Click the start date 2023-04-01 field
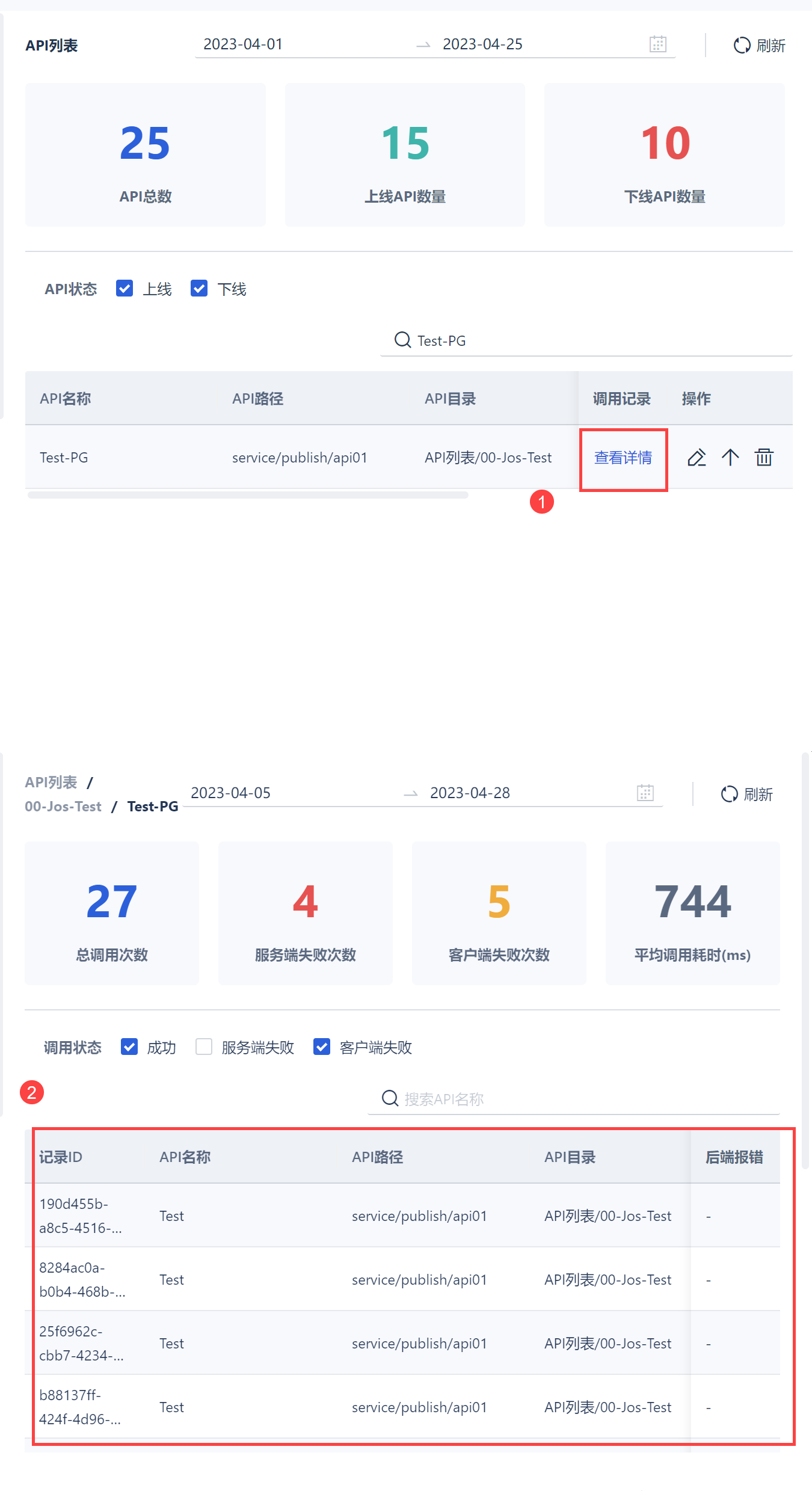The image size is (812, 1491). pyautogui.click(x=243, y=44)
